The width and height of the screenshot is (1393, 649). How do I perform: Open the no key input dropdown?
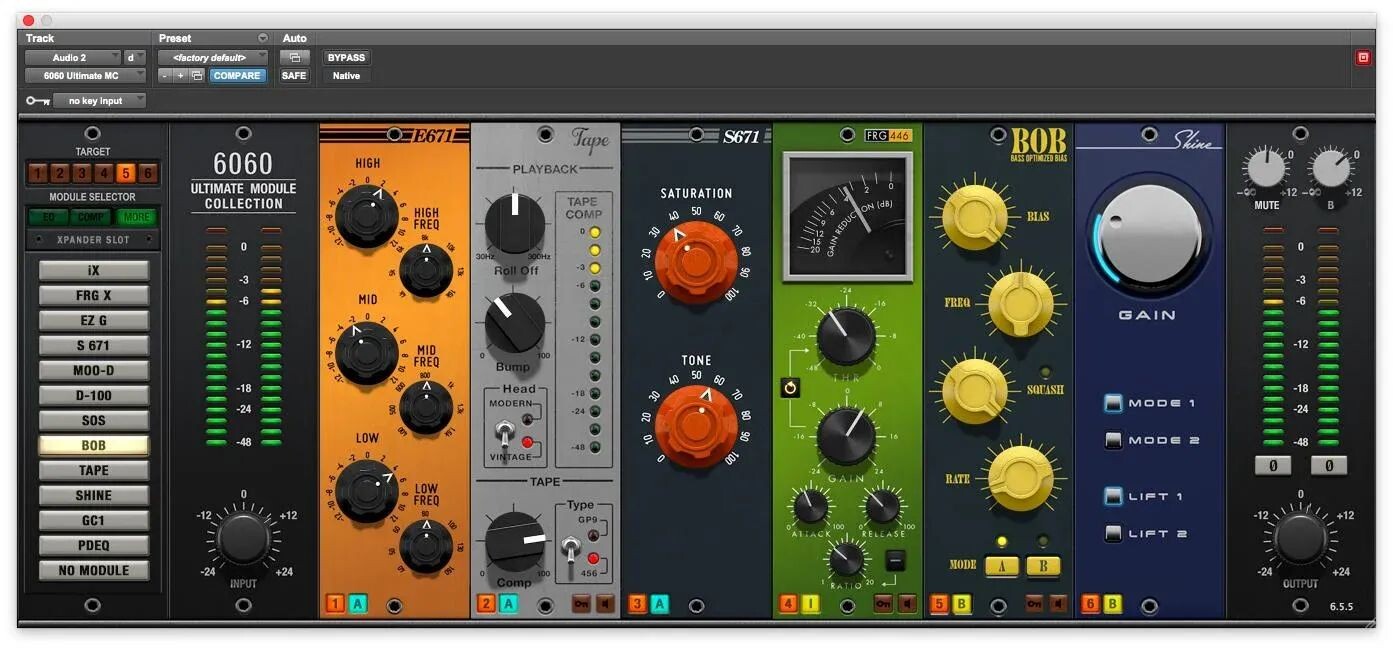99,101
